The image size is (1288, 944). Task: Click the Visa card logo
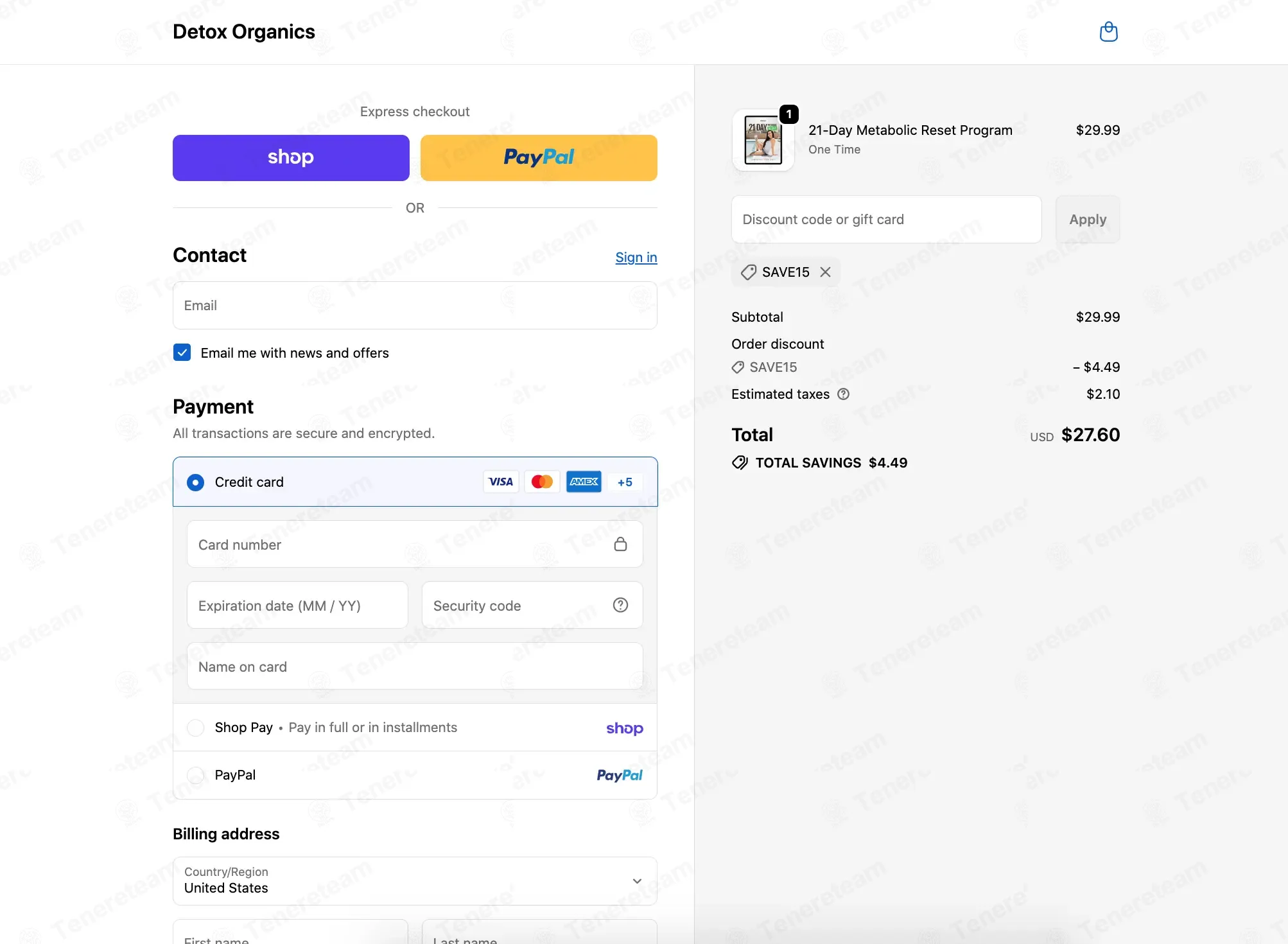(501, 482)
